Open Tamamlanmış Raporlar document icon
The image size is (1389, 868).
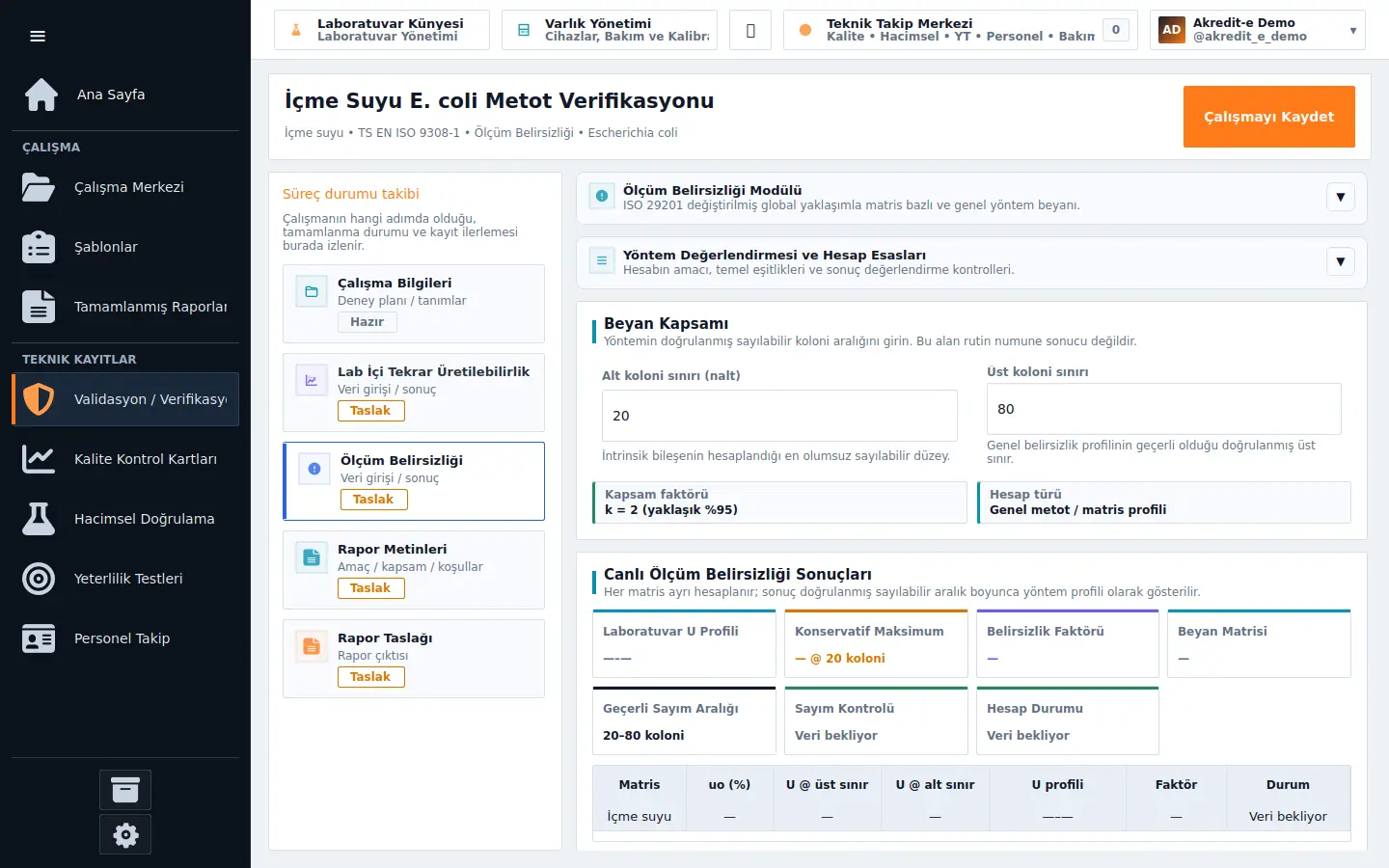click(39, 307)
